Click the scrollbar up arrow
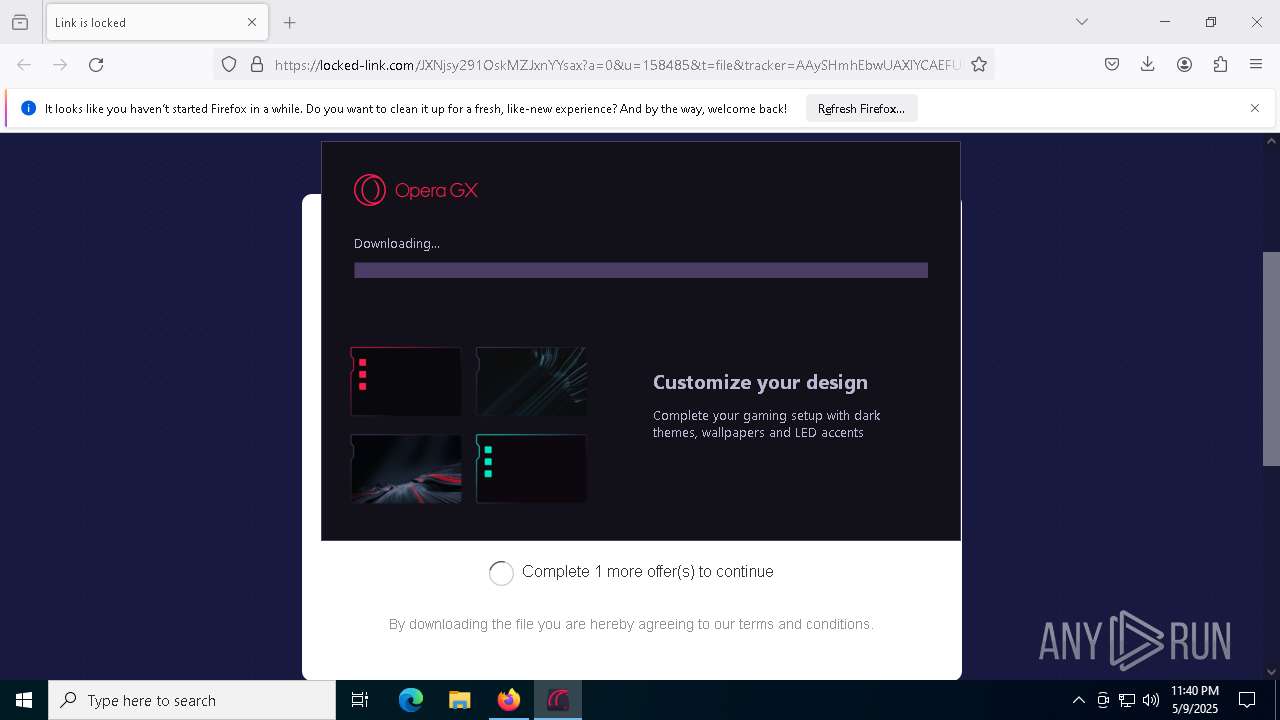Image resolution: width=1280 pixels, height=720 pixels. click(x=1271, y=141)
